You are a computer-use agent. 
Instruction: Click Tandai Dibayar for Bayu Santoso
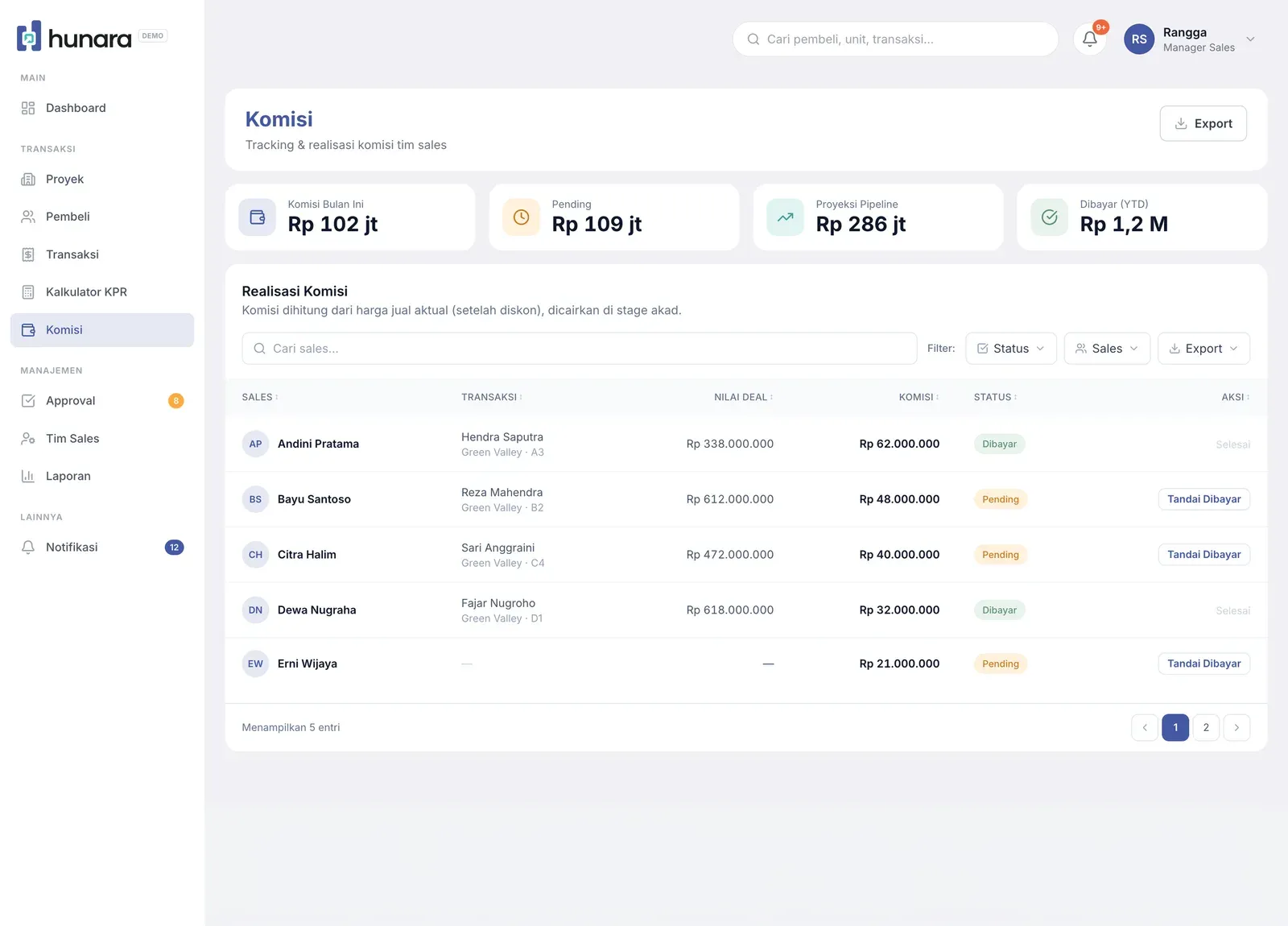tap(1203, 499)
